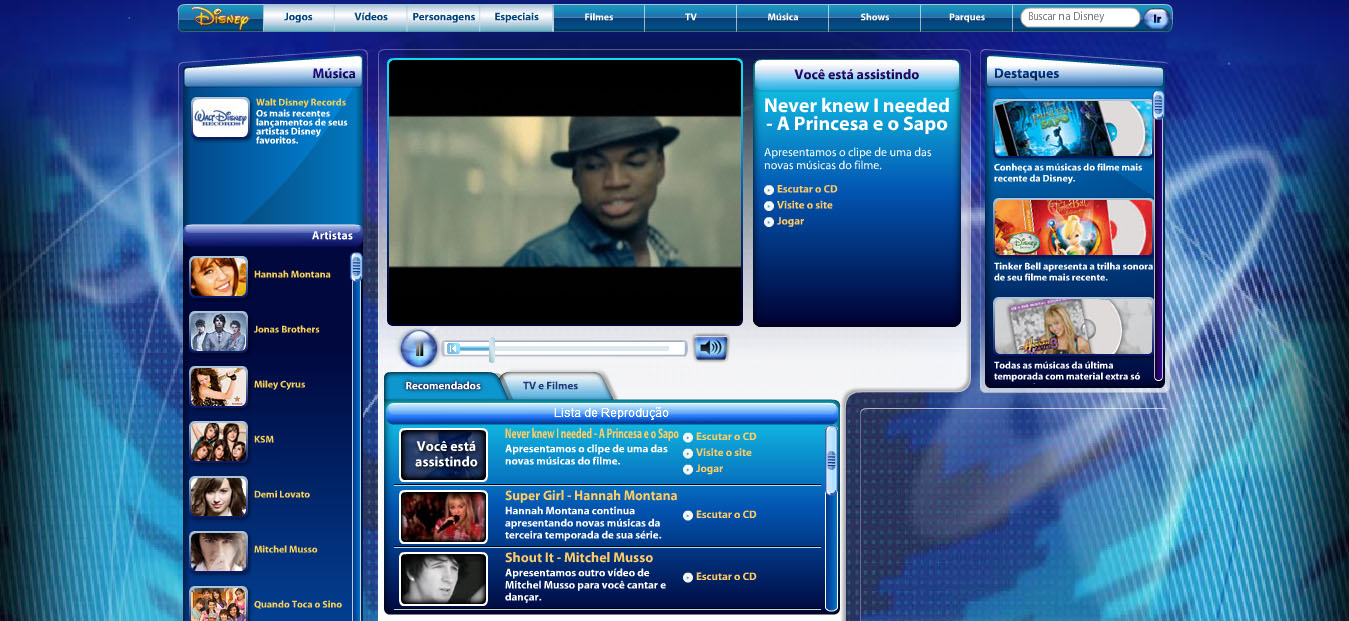Open the Hannah Montana CD highlight image
The height and width of the screenshot is (621, 1349).
coord(1073,327)
